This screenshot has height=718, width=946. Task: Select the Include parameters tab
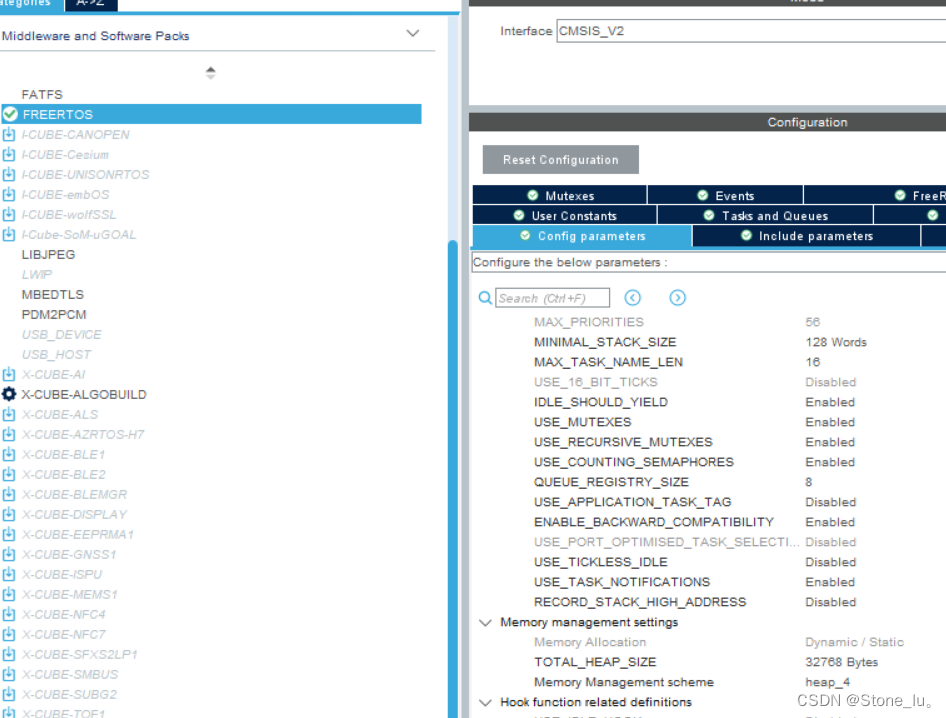coord(807,236)
